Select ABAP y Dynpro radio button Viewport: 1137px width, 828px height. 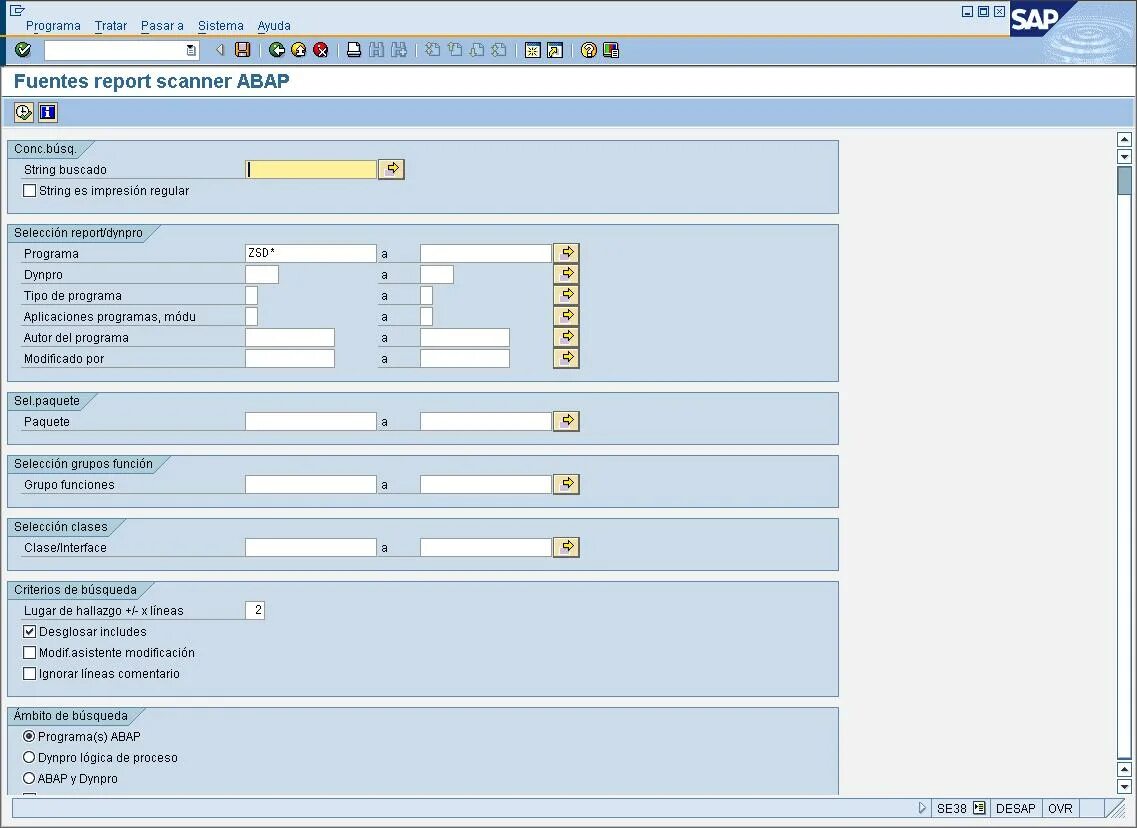tap(29, 778)
